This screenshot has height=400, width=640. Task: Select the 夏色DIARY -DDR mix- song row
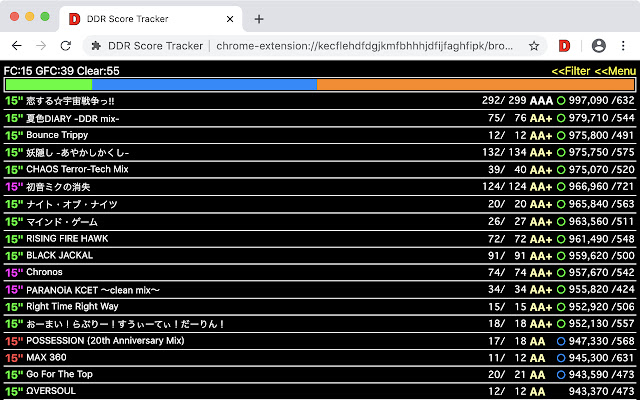click(x=320, y=118)
